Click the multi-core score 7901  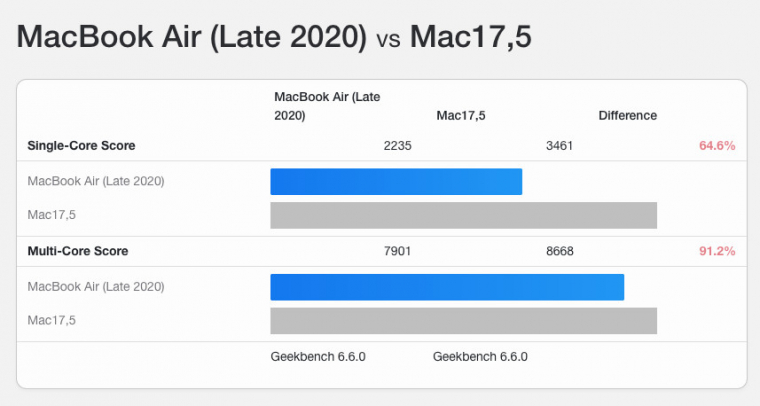tap(397, 251)
